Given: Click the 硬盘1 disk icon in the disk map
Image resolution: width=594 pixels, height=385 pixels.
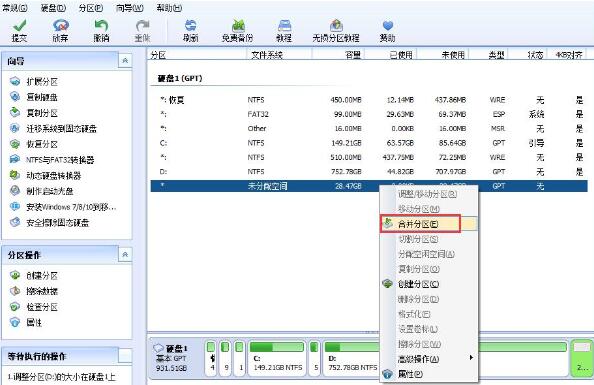Looking at the screenshot, I should click(x=158, y=348).
